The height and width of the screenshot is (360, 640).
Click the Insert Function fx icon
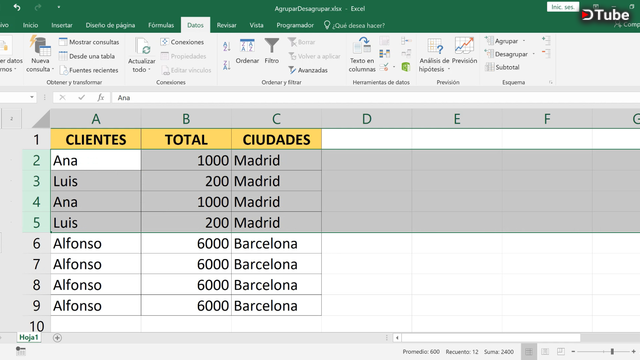[100, 98]
